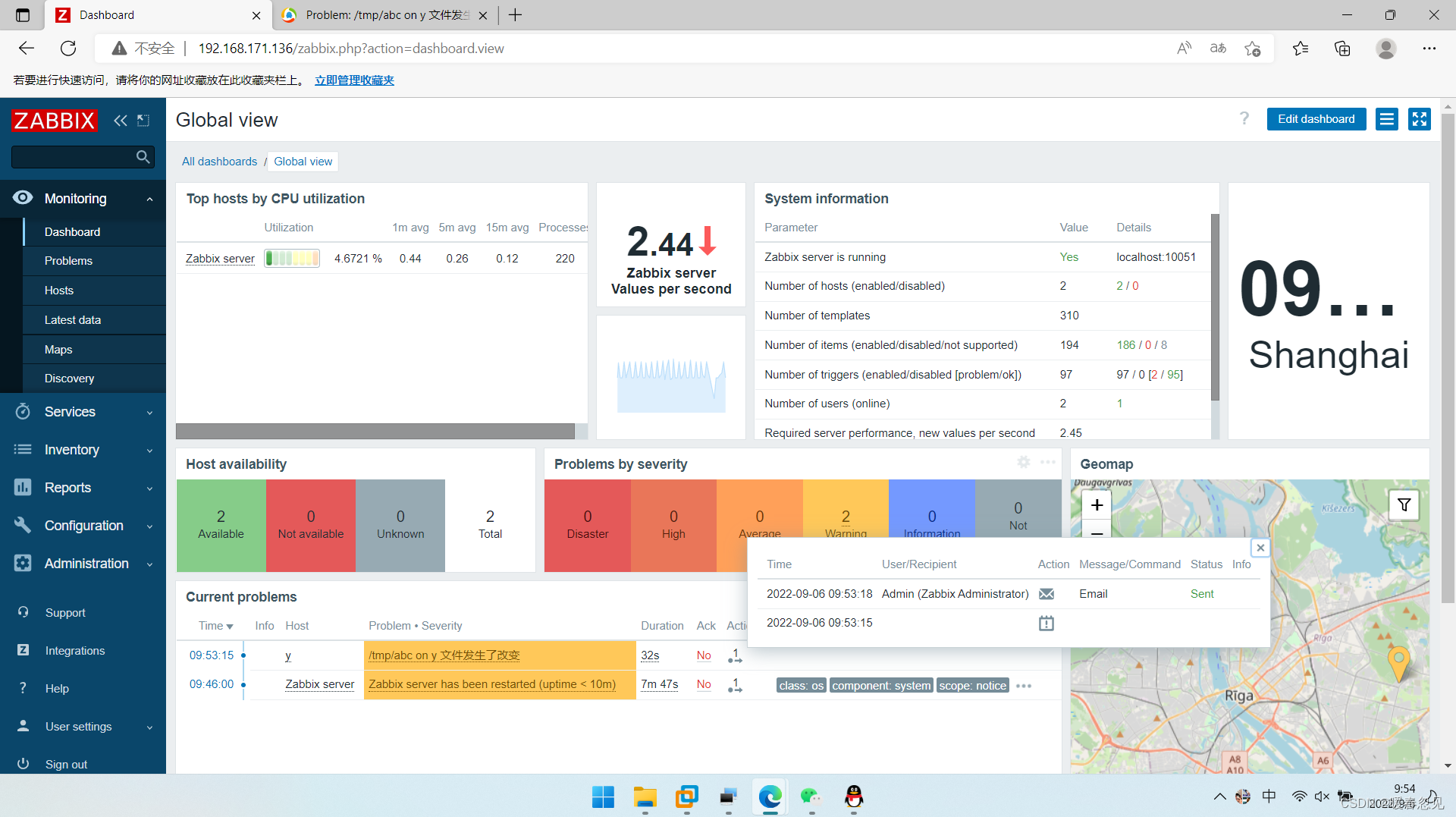
Task: Click the CPU widget horizontal scrollbar
Action: (375, 431)
